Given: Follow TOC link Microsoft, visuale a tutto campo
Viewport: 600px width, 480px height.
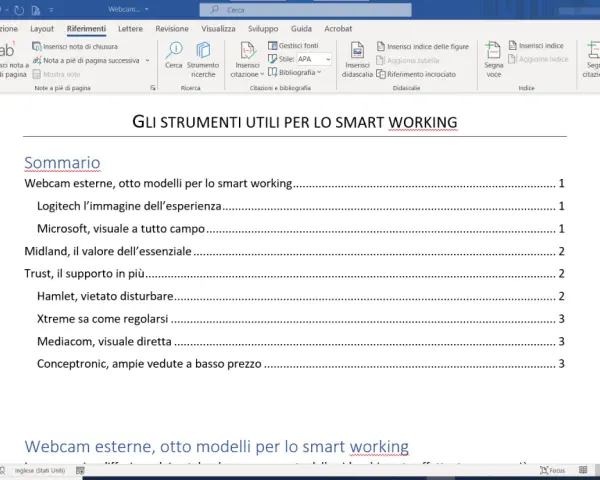Looking at the screenshot, I should 301,229.
